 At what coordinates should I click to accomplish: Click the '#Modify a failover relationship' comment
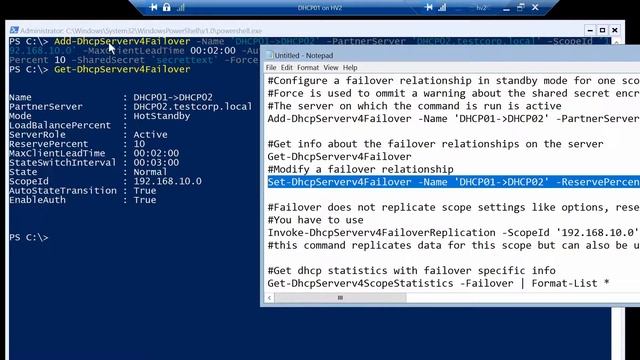tap(360, 169)
